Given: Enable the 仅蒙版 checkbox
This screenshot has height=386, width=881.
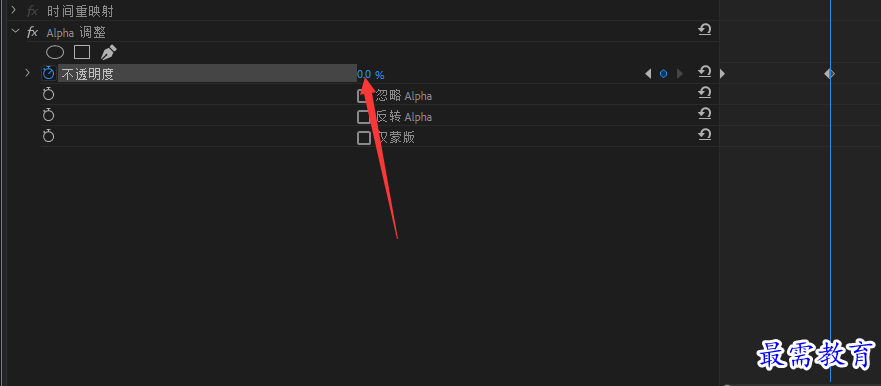Looking at the screenshot, I should click(364, 138).
